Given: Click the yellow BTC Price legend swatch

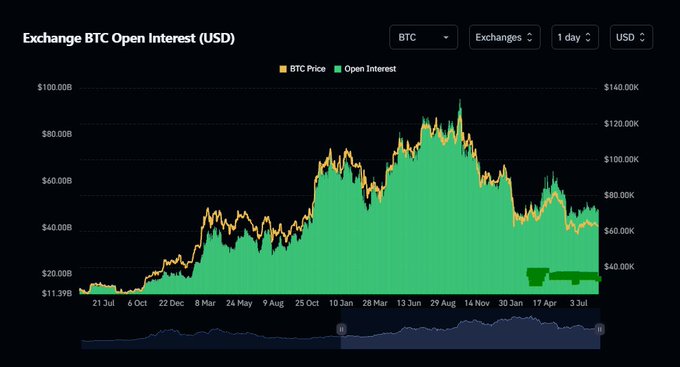Looking at the screenshot, I should coord(283,69).
